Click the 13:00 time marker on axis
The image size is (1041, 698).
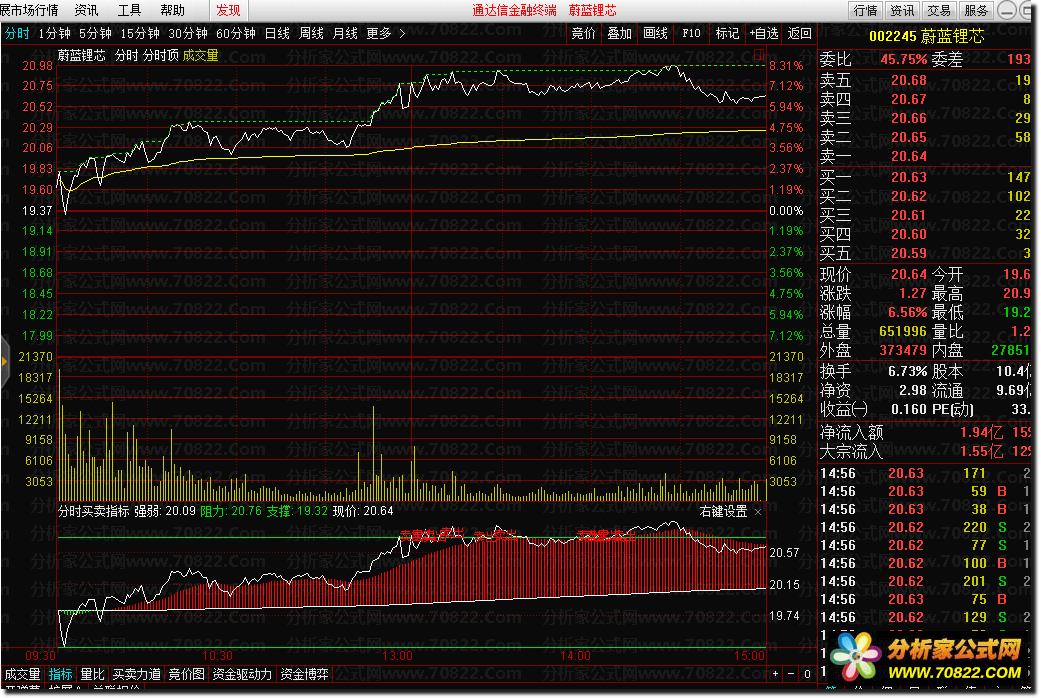coord(397,655)
